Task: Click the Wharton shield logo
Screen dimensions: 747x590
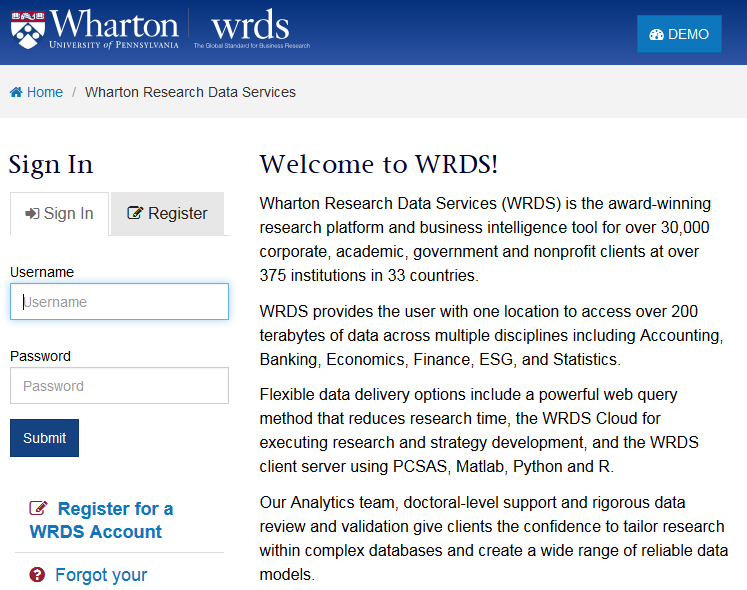Action: 28,30
